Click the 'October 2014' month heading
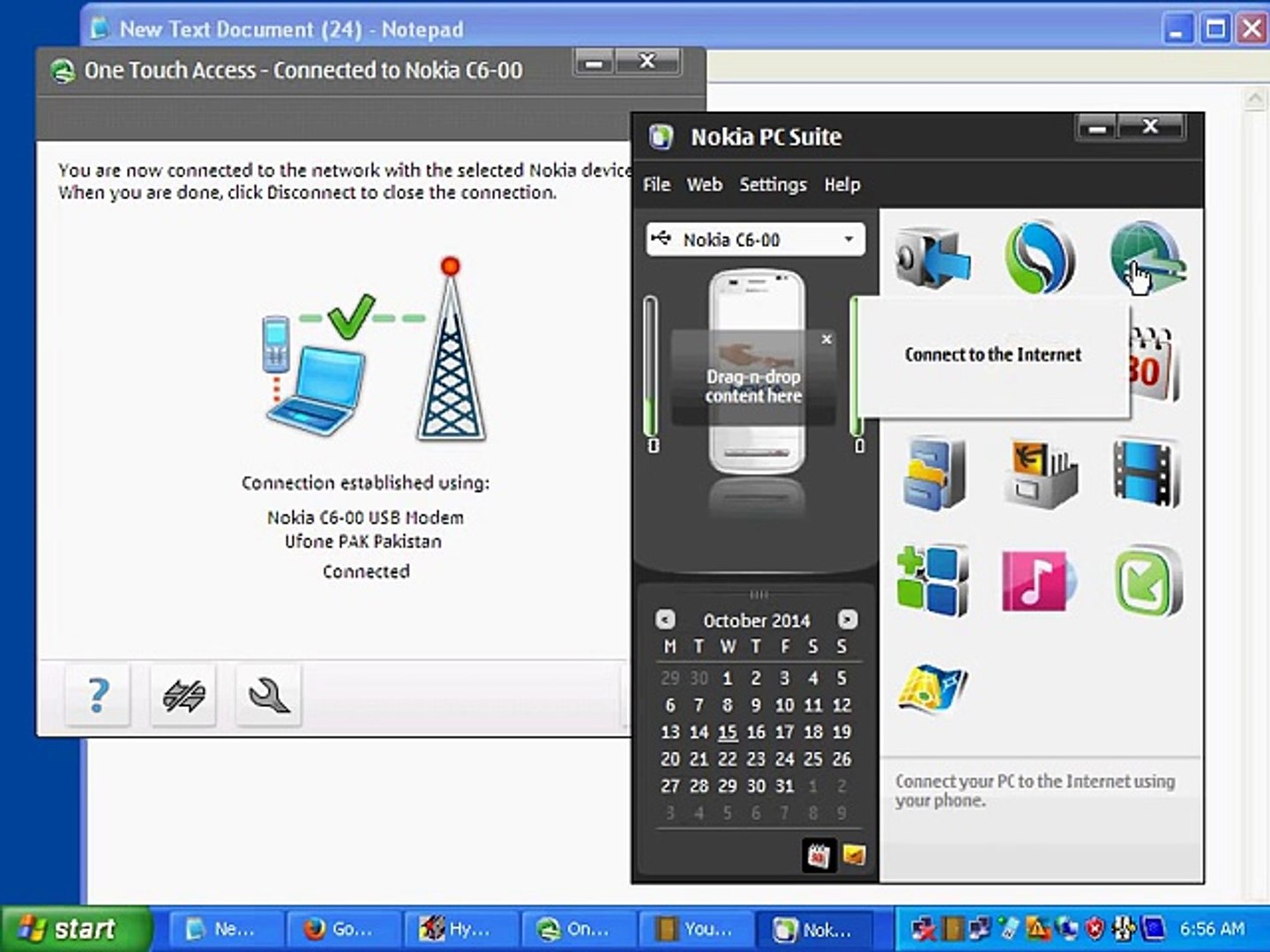The height and width of the screenshot is (952, 1270). [757, 621]
